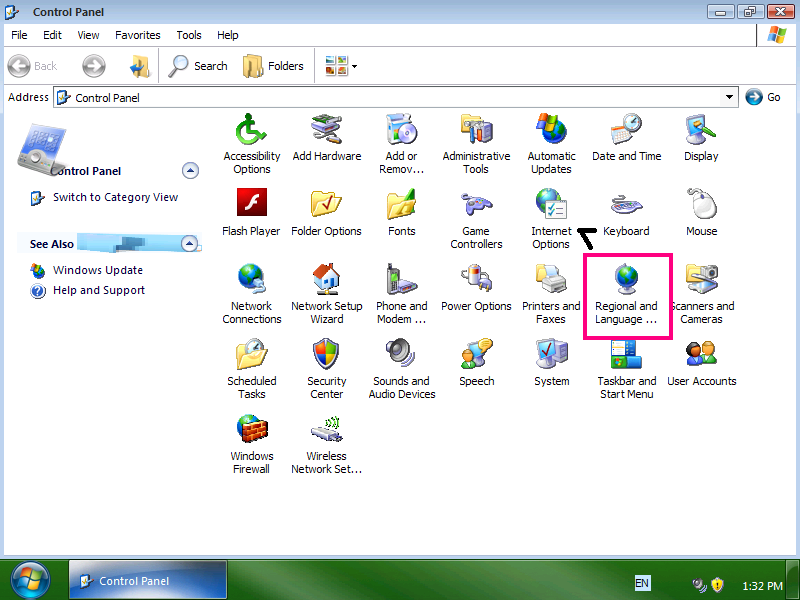Open Help and Support link
Screen dimensions: 800x600
pyautogui.click(x=99, y=290)
